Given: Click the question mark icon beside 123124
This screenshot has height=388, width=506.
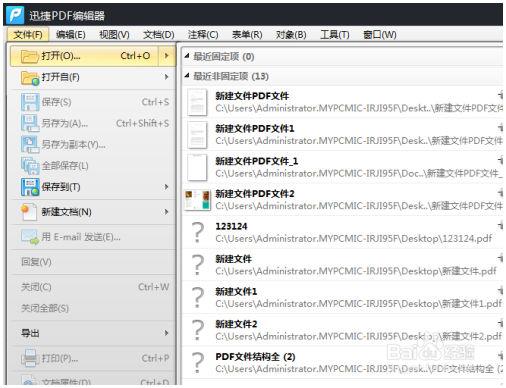Looking at the screenshot, I should (198, 232).
